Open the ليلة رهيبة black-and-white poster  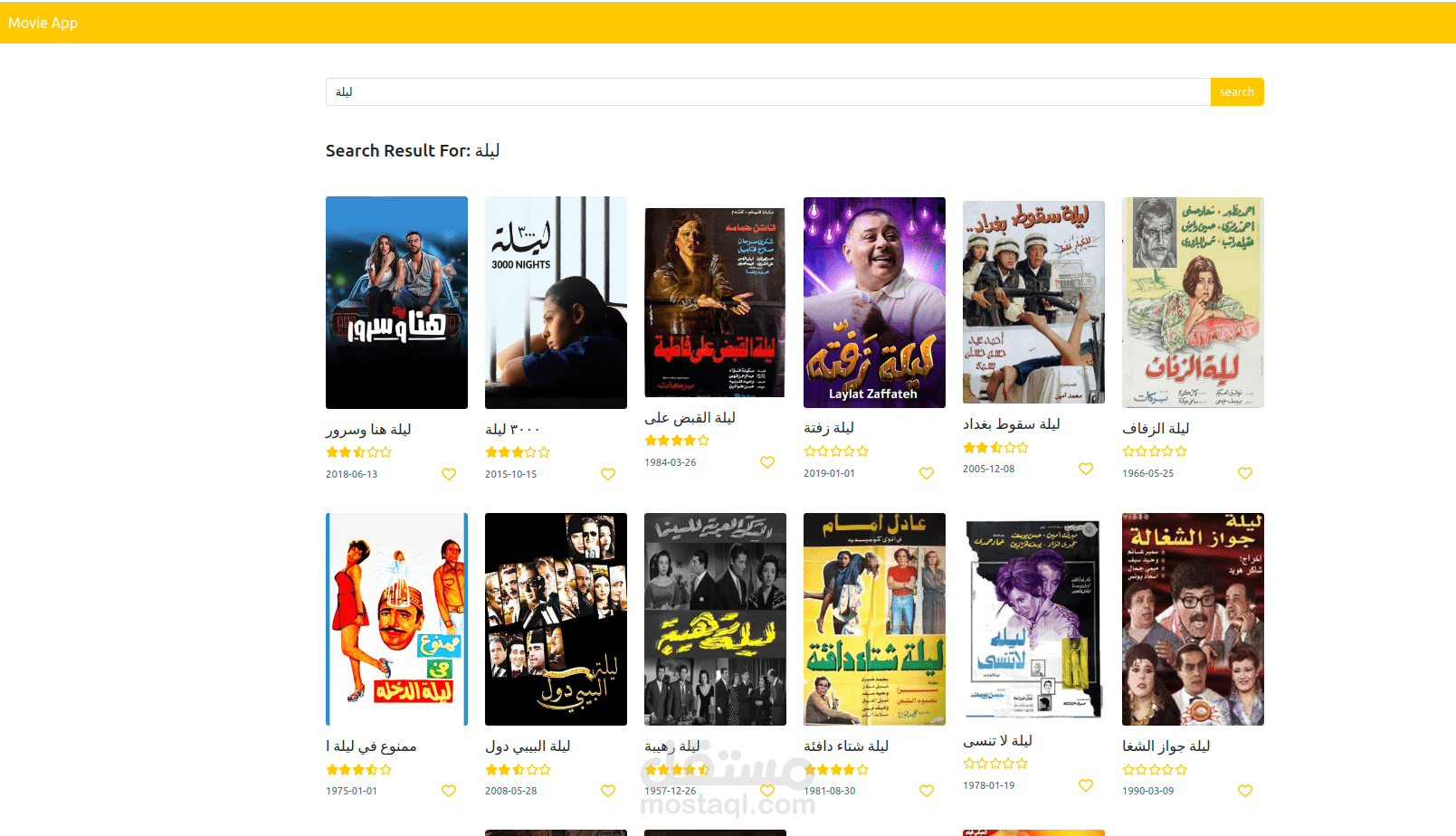click(x=715, y=619)
